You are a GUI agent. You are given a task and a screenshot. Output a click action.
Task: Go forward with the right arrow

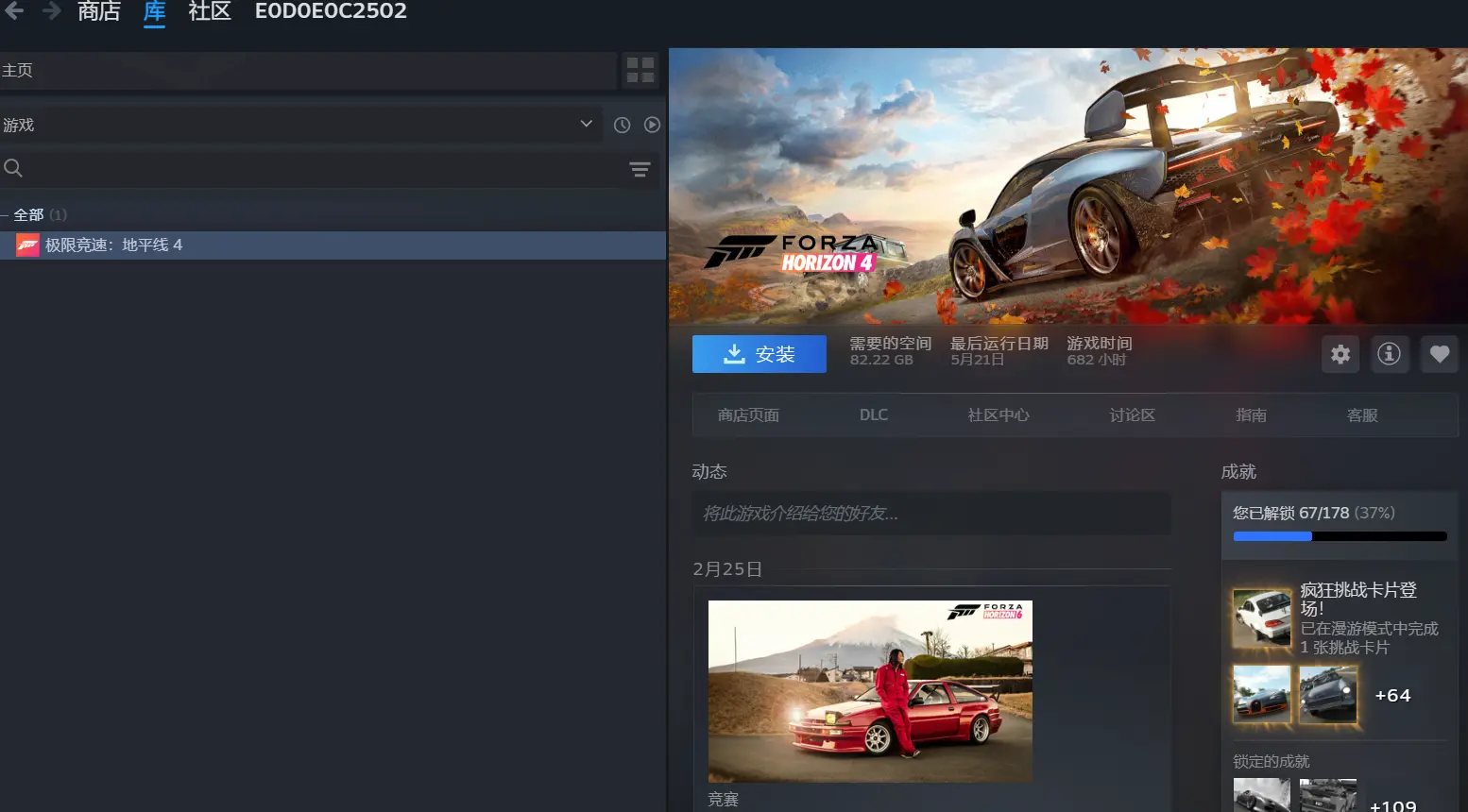(51, 10)
